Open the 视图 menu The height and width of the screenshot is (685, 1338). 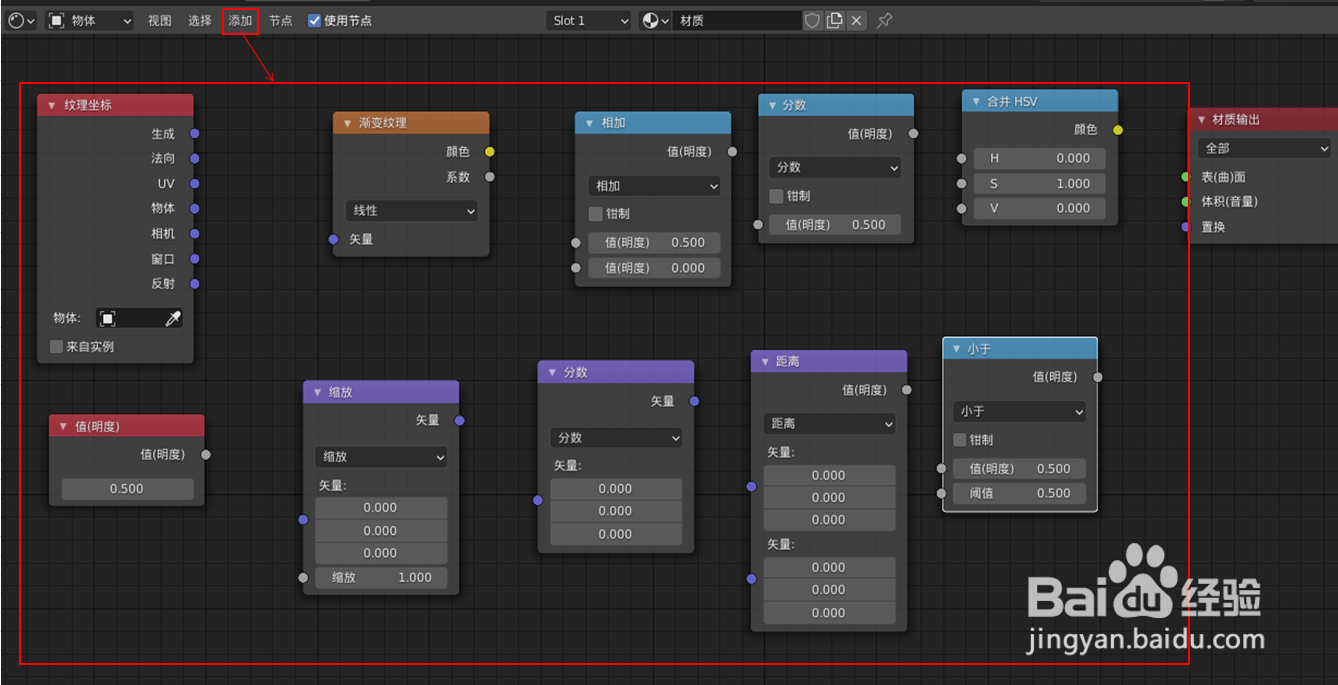160,20
